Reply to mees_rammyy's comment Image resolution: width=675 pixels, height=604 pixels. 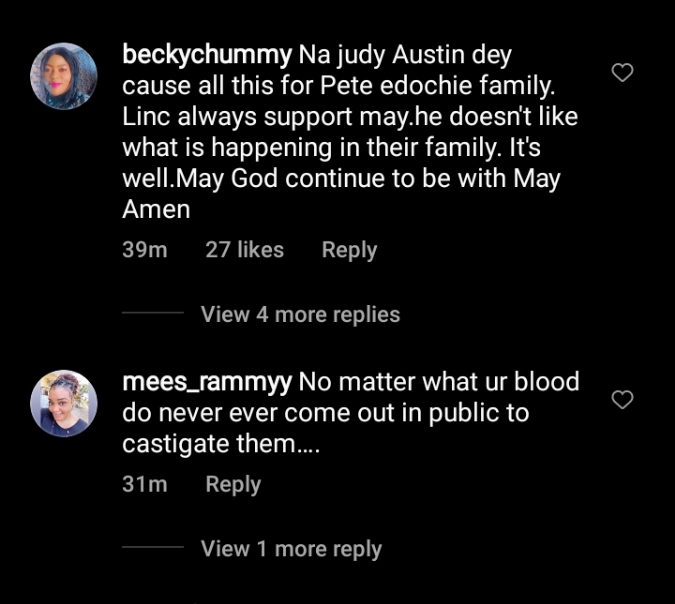tap(233, 484)
